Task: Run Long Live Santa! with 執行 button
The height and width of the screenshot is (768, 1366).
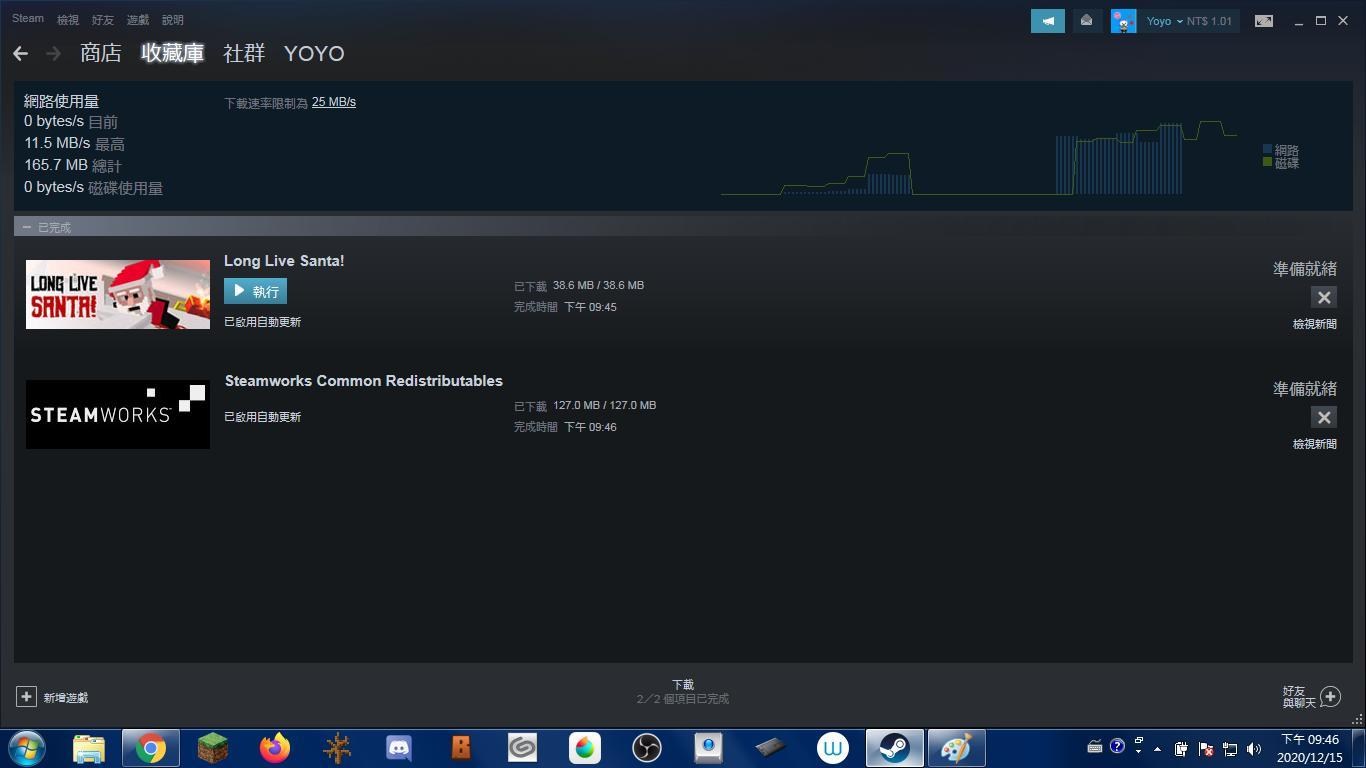Action: 255,291
